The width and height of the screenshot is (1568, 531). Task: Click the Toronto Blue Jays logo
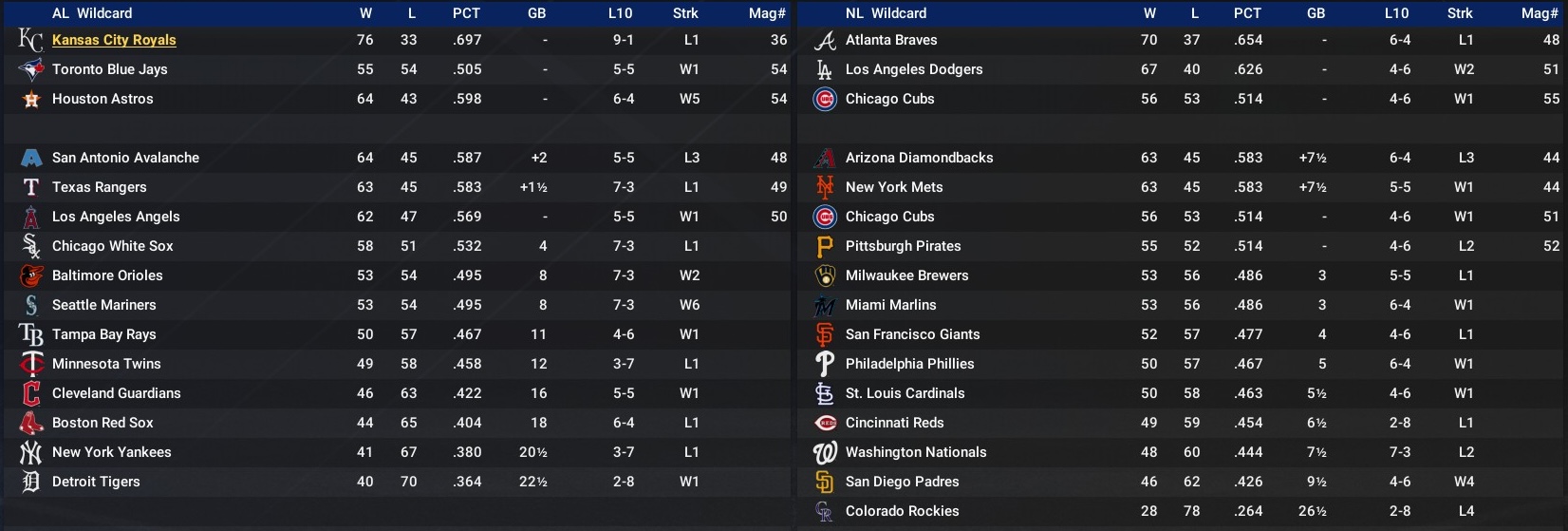[31, 69]
